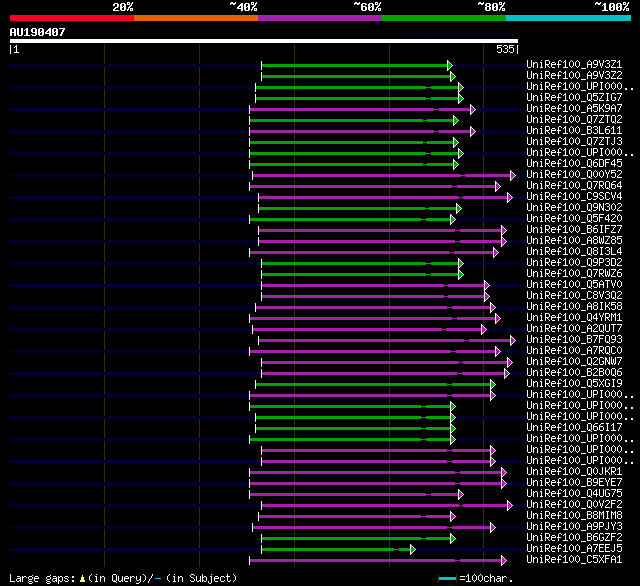The image size is (640, 586).
Task: Select the UniRef100_Q4YRM1 label
Action: pos(574,318)
